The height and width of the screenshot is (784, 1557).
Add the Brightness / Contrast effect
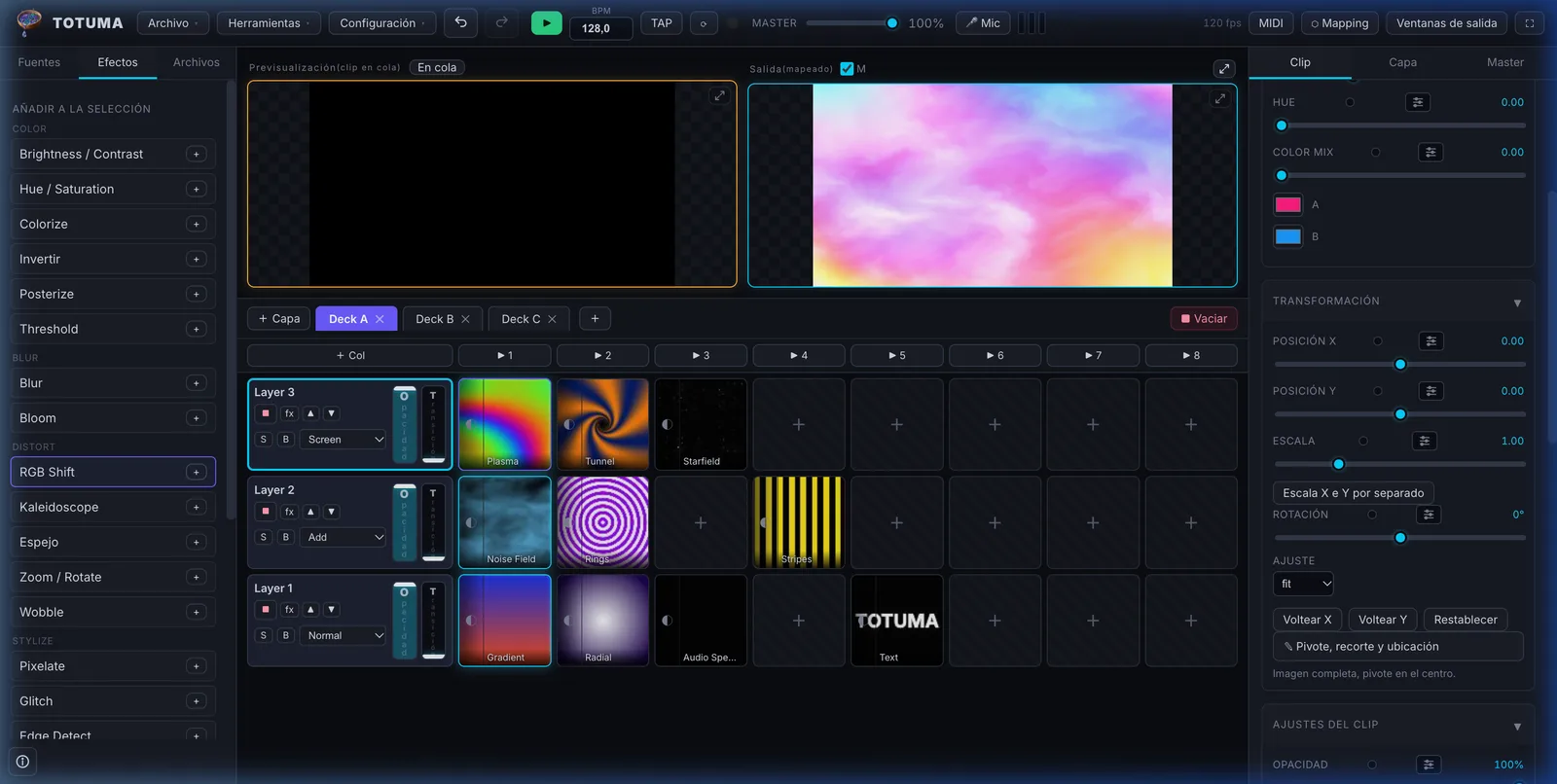tap(196, 154)
